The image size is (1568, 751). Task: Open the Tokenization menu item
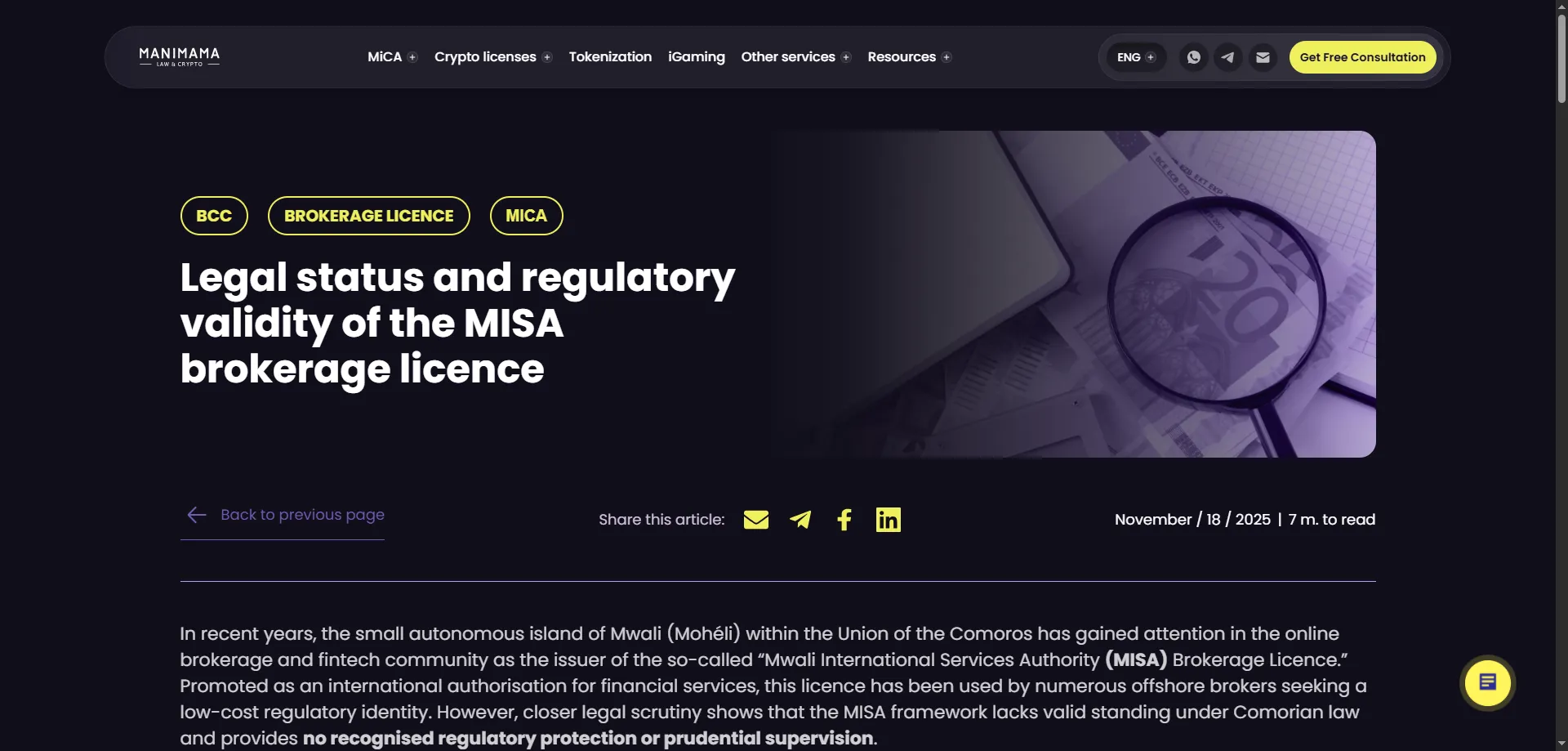tap(610, 57)
